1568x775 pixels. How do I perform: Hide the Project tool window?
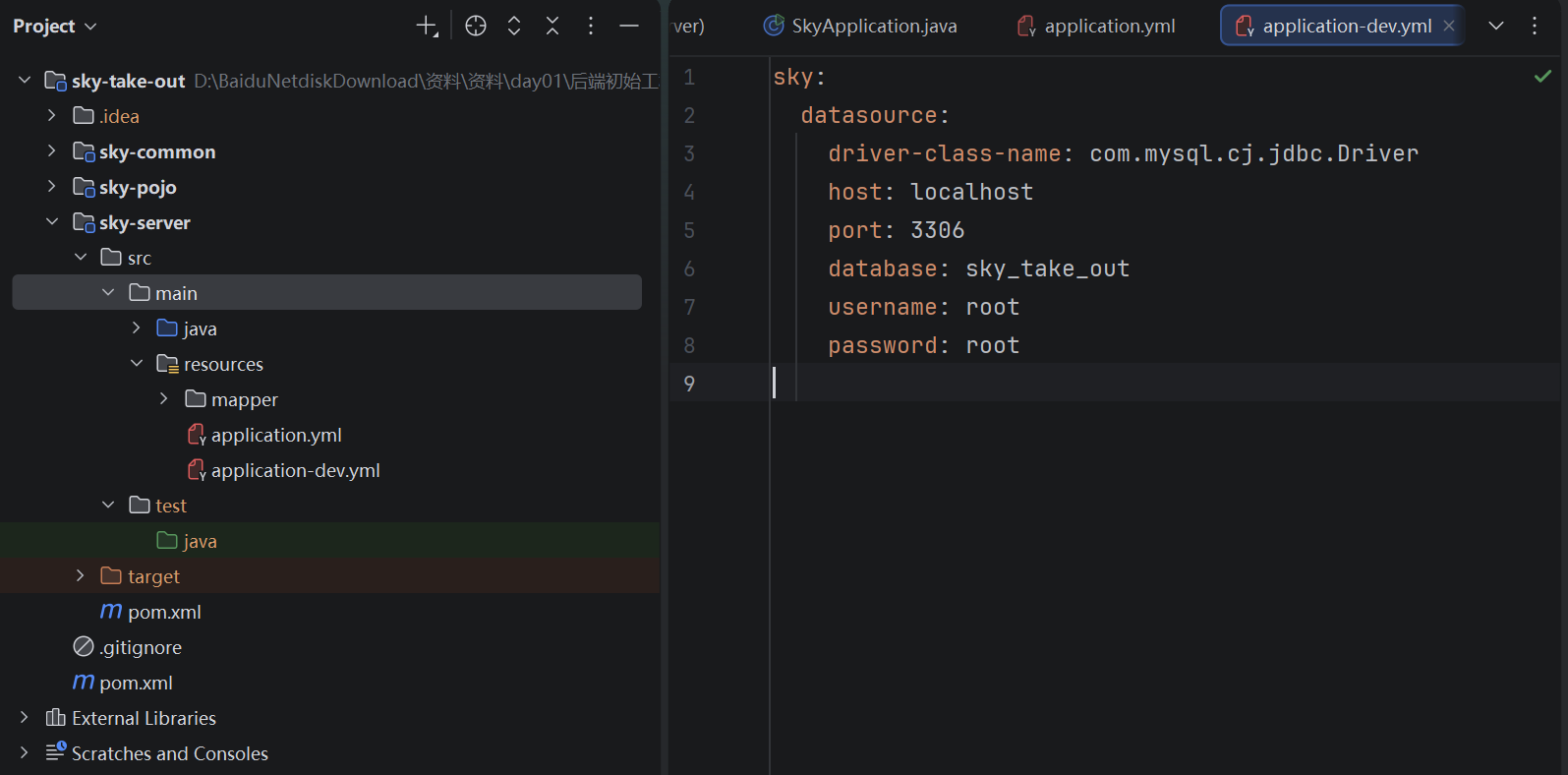tap(629, 27)
